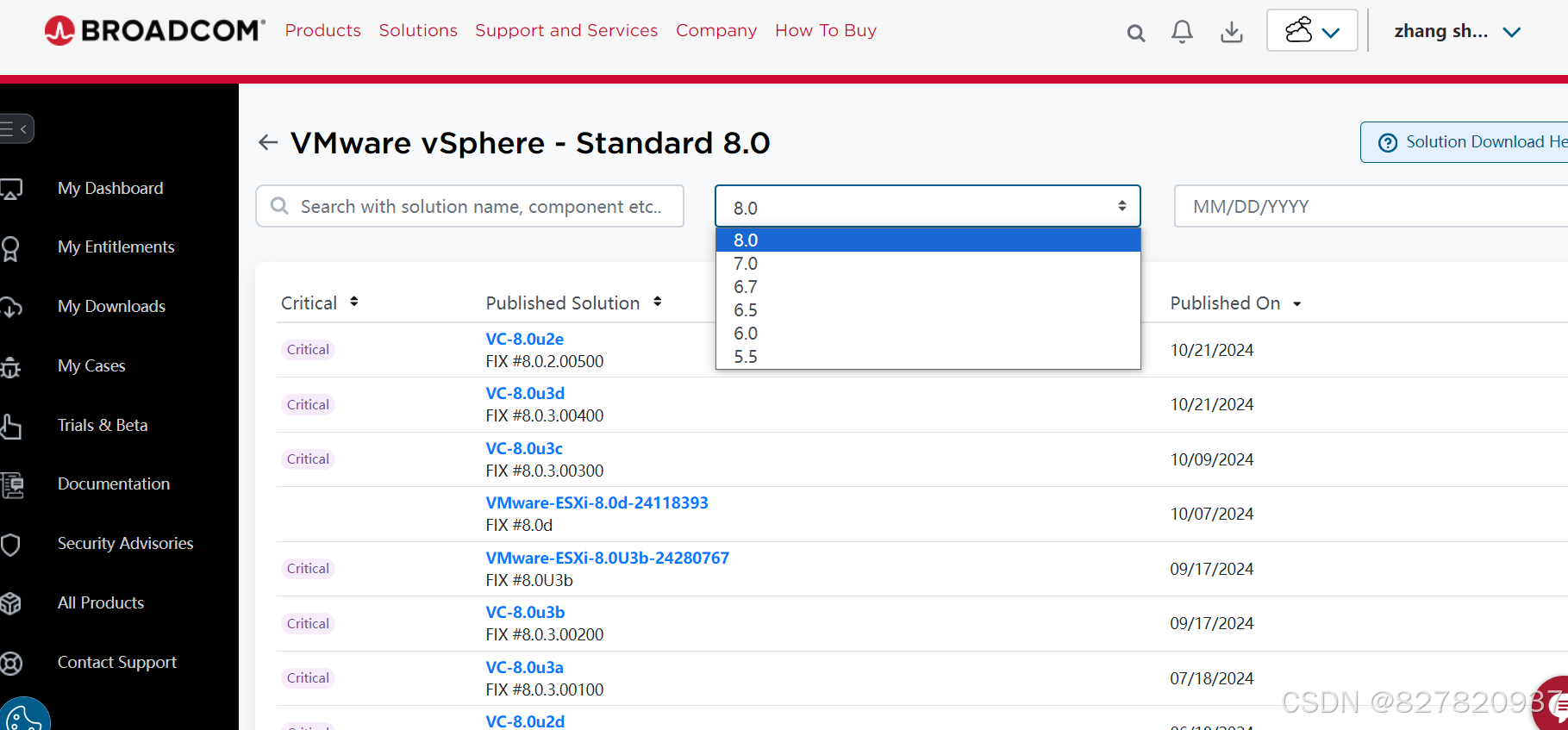
Task: Open Solution Download Help
Action: point(1464,142)
